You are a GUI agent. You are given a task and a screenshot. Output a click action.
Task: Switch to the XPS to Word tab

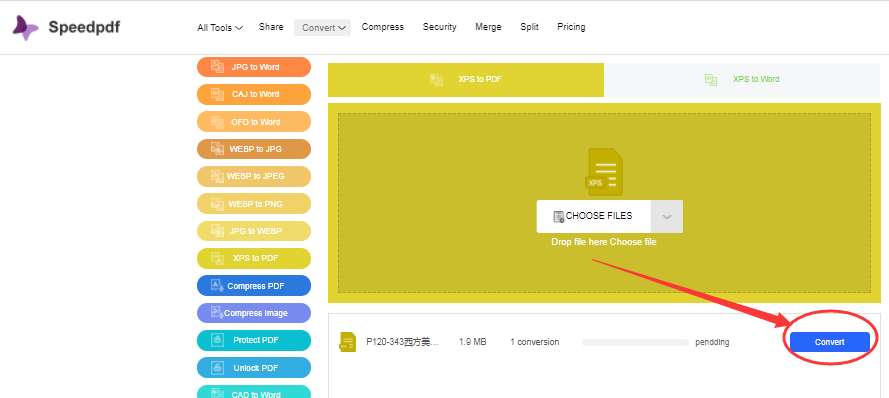coord(742,80)
